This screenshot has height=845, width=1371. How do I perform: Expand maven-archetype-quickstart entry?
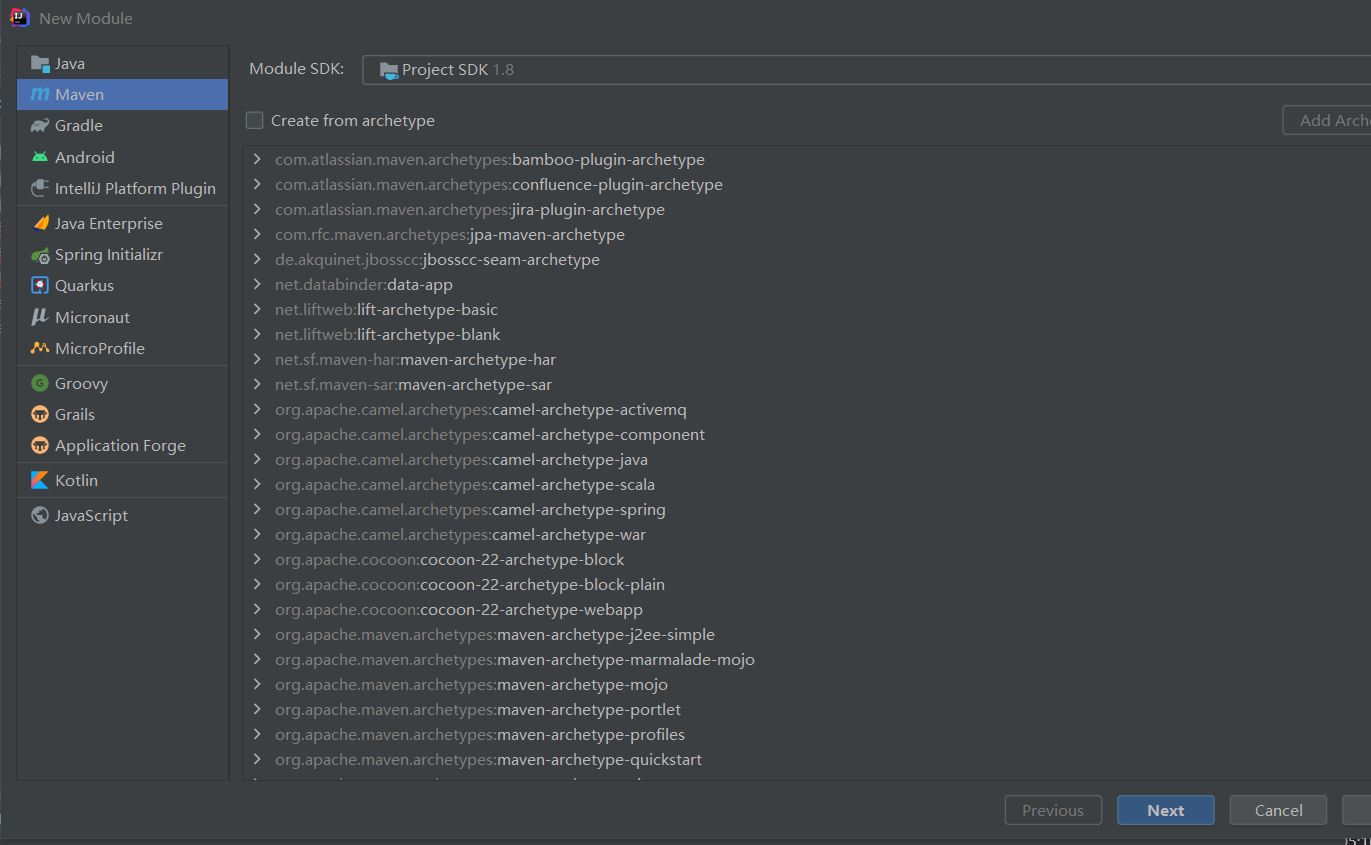pos(258,759)
